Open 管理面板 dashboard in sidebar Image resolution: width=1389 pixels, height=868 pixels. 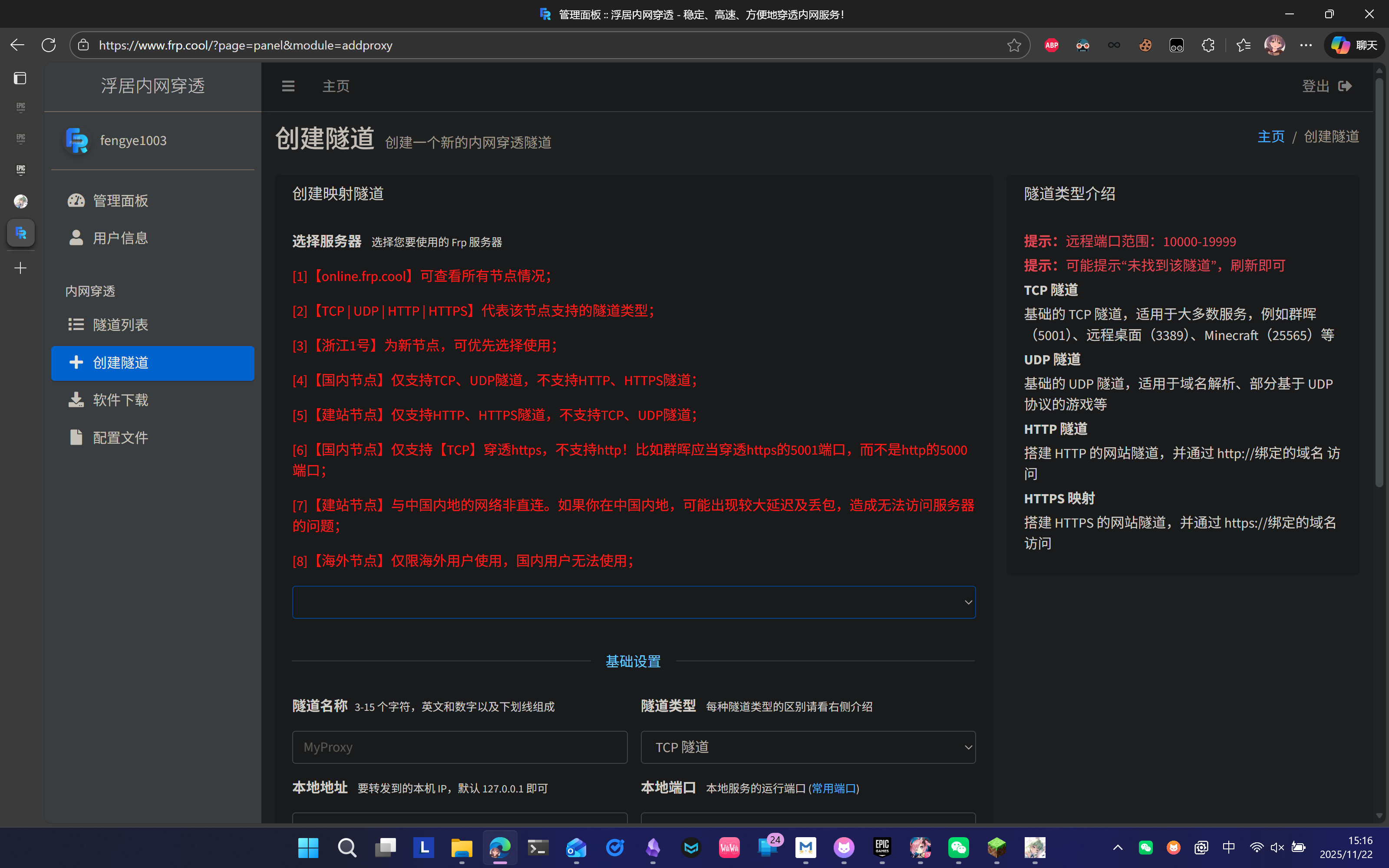point(121,200)
